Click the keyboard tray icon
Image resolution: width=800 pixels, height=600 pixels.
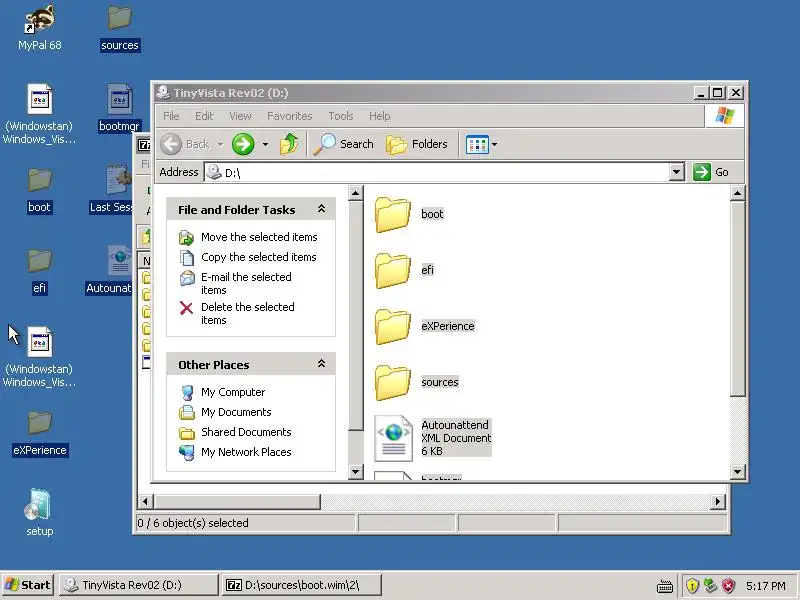[x=664, y=586]
